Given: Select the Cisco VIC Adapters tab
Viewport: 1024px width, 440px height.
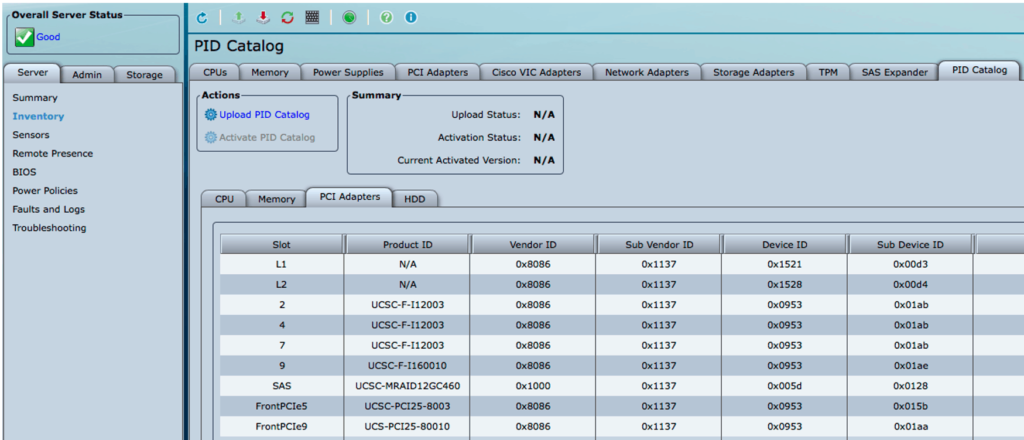Looking at the screenshot, I should pyautogui.click(x=536, y=72).
